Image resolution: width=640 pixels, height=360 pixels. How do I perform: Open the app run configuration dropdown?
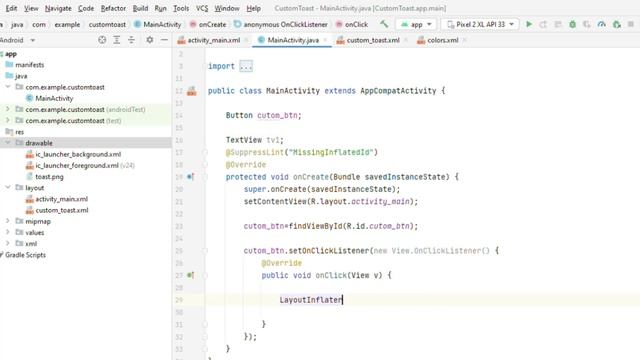pyautogui.click(x=416, y=24)
